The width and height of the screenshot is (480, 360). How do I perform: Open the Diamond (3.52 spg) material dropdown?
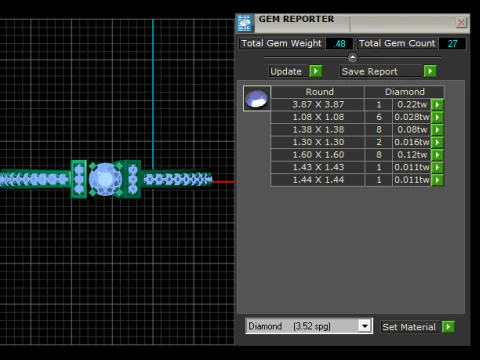[x=365, y=326]
